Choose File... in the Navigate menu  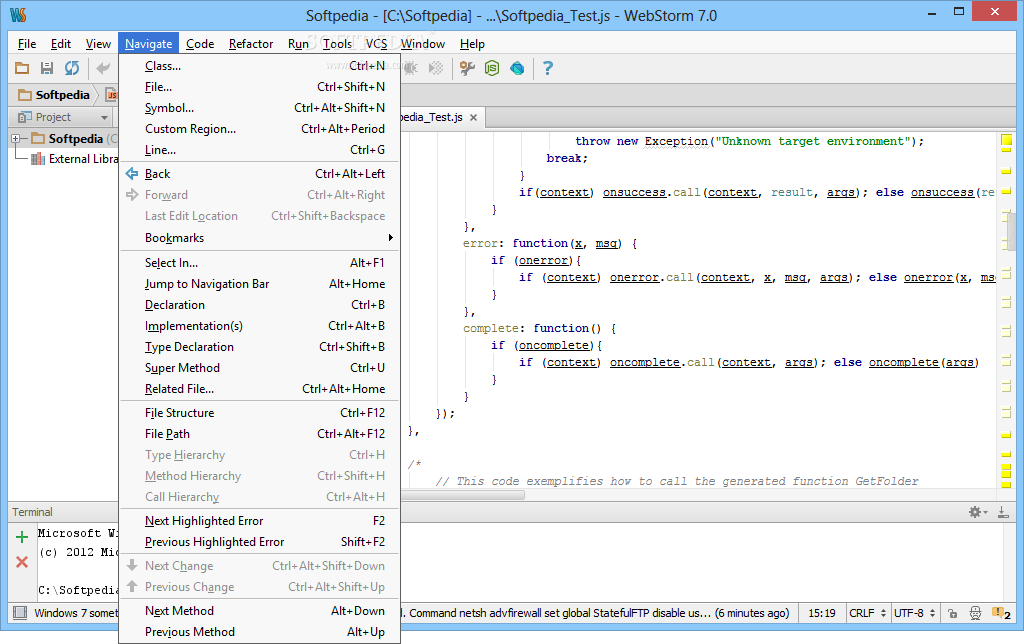tap(259, 87)
